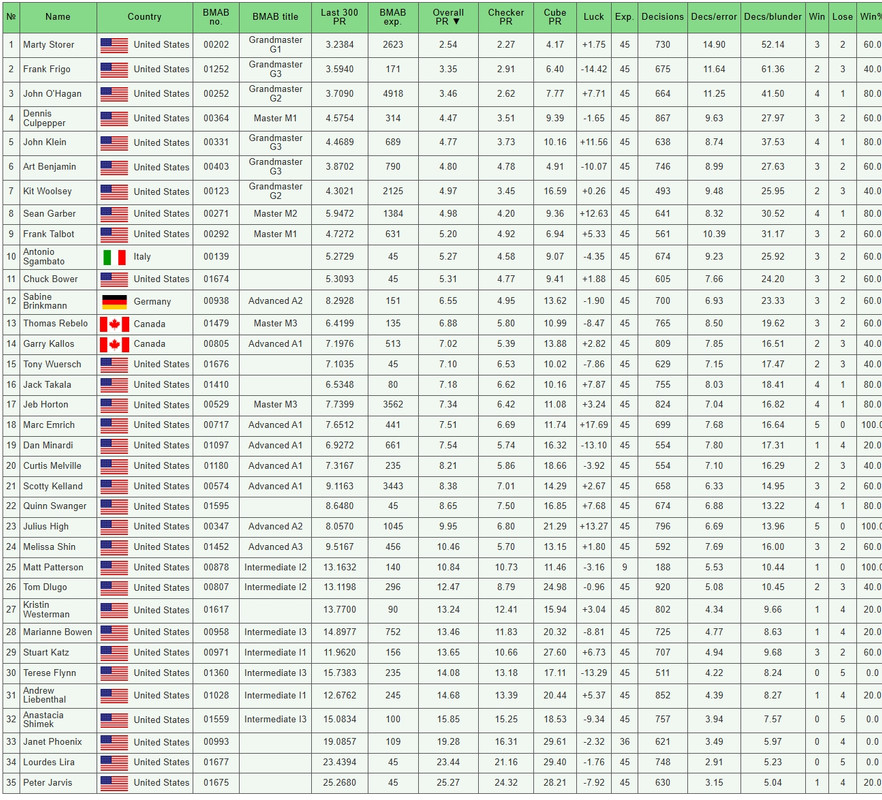Click the US flag in Jack Takala's row
Viewport: 882px width, 800px height.
tap(114, 385)
